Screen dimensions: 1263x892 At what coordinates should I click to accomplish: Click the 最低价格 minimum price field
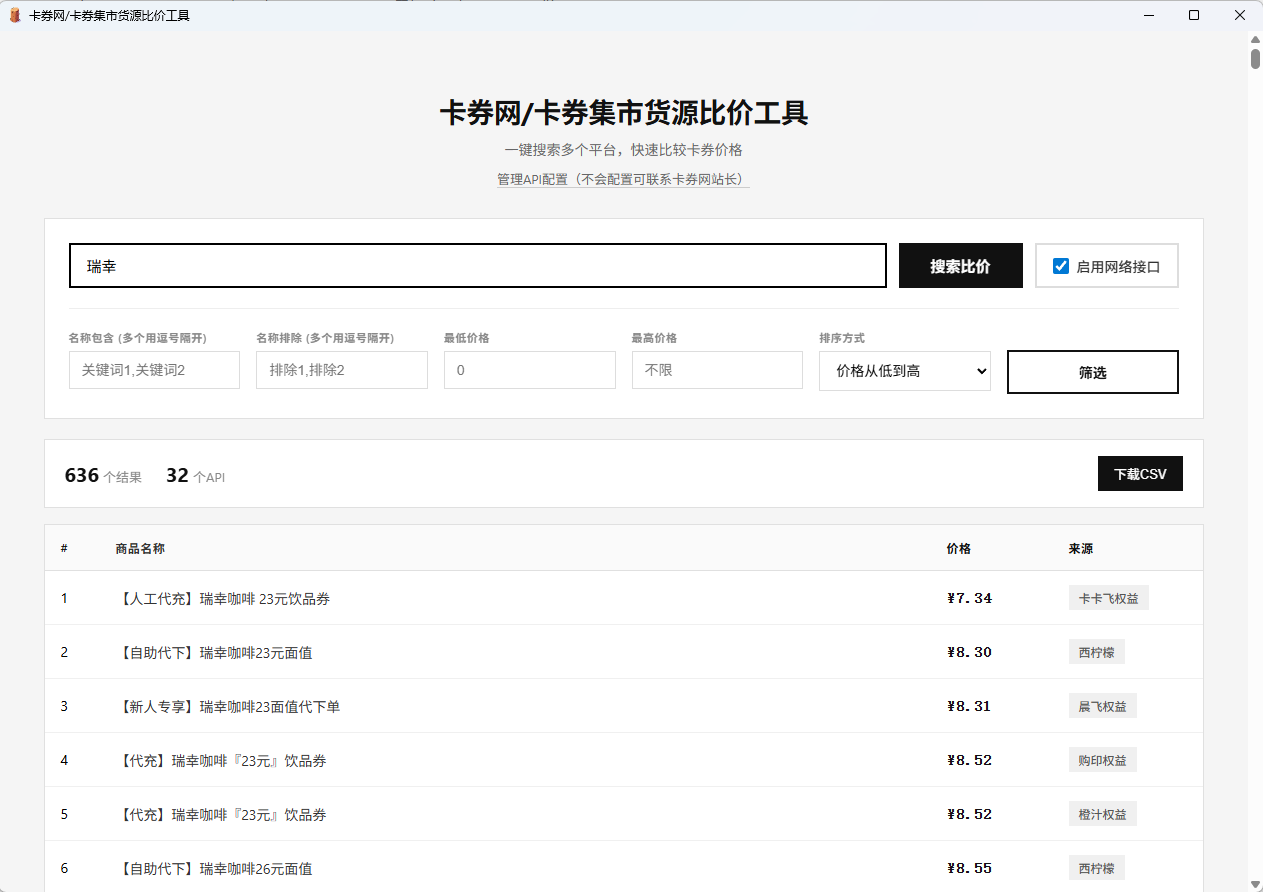click(x=529, y=369)
